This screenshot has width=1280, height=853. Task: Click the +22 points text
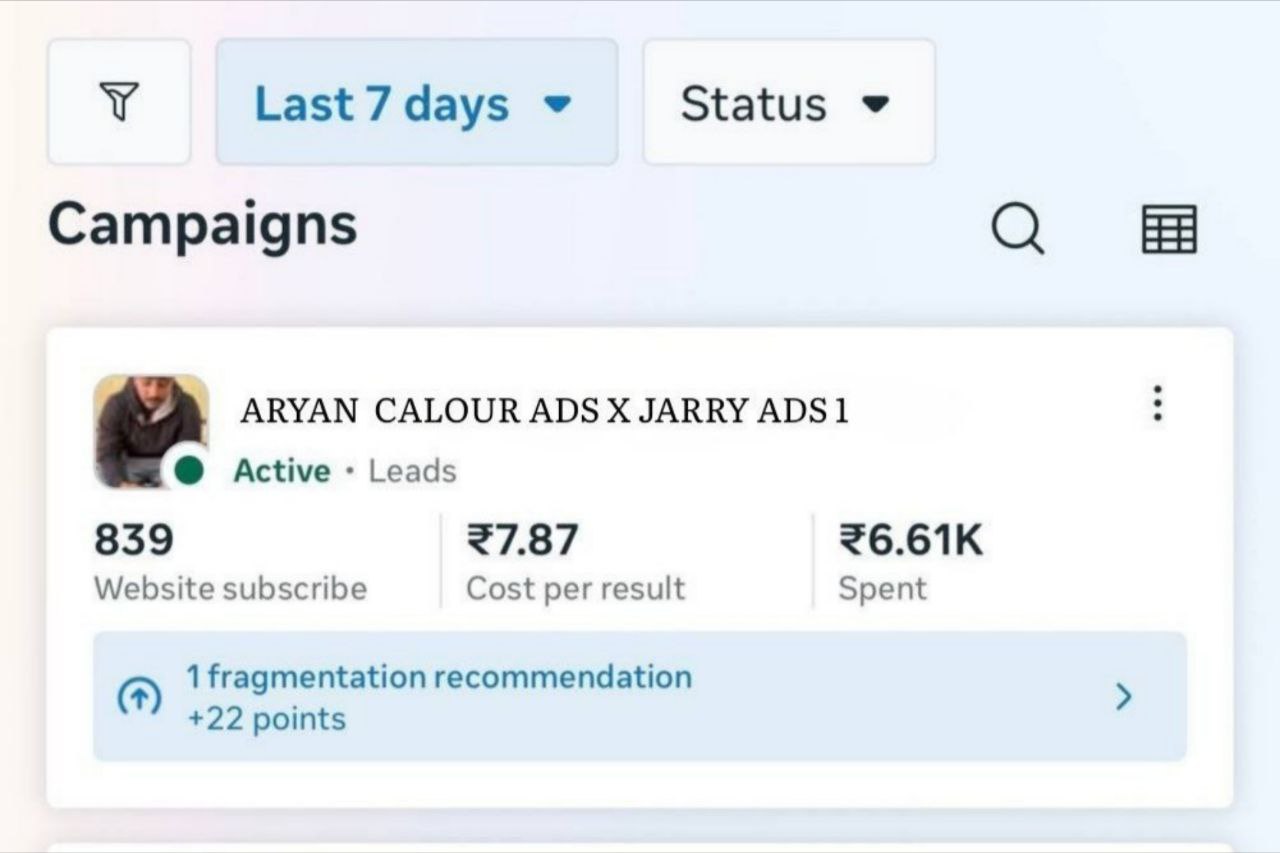click(266, 720)
